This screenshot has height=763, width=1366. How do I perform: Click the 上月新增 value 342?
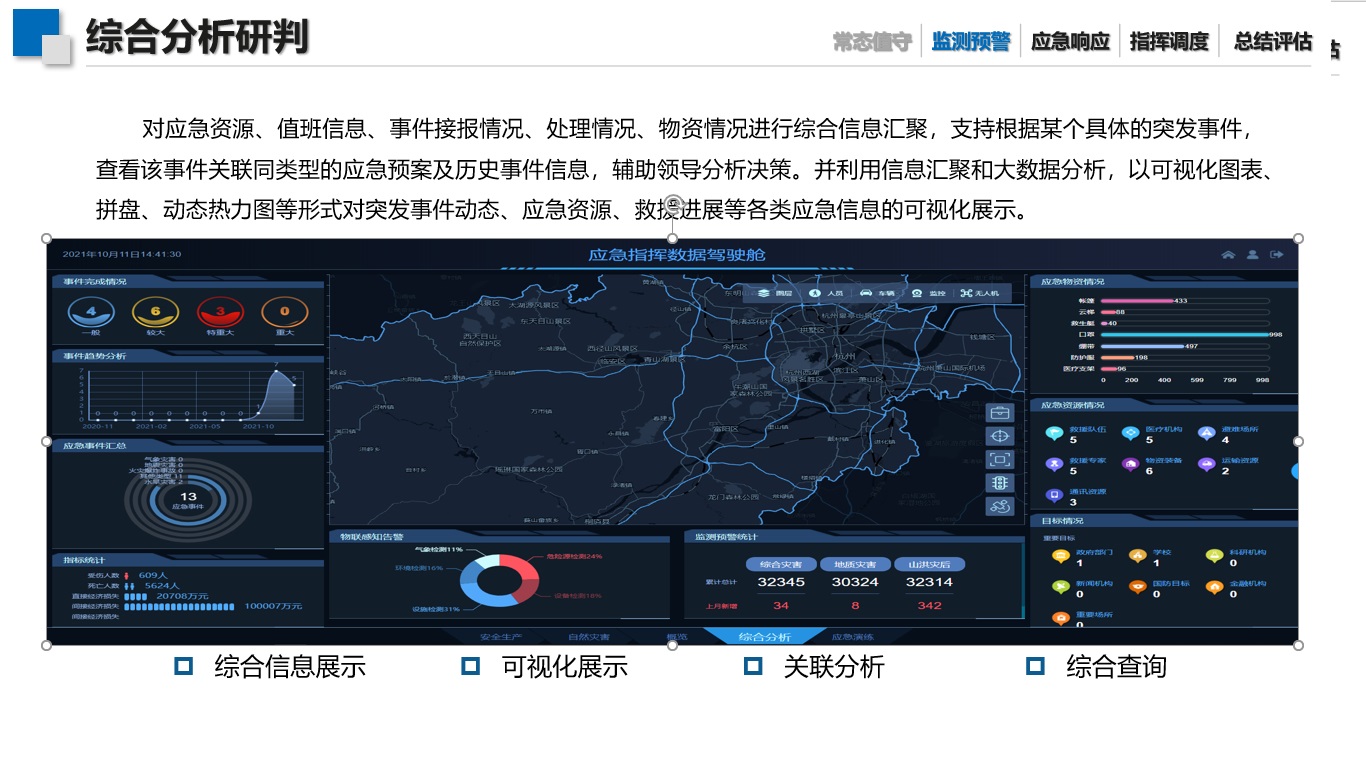929,605
